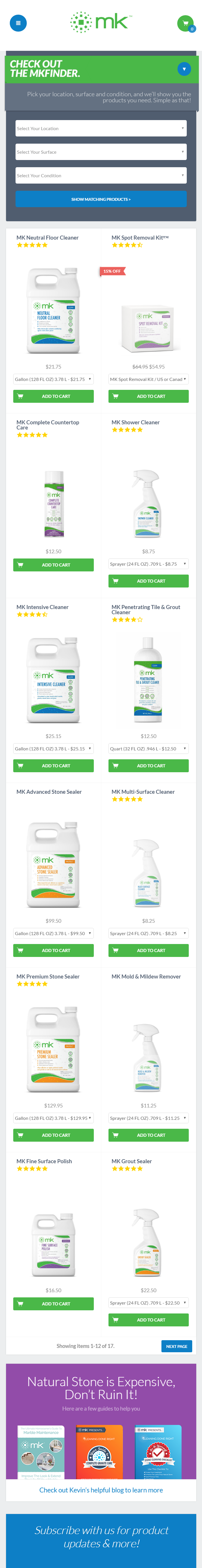Open MK Shower Cleaner size dropdown
This screenshot has height=1568, width=202.
pos(148,564)
